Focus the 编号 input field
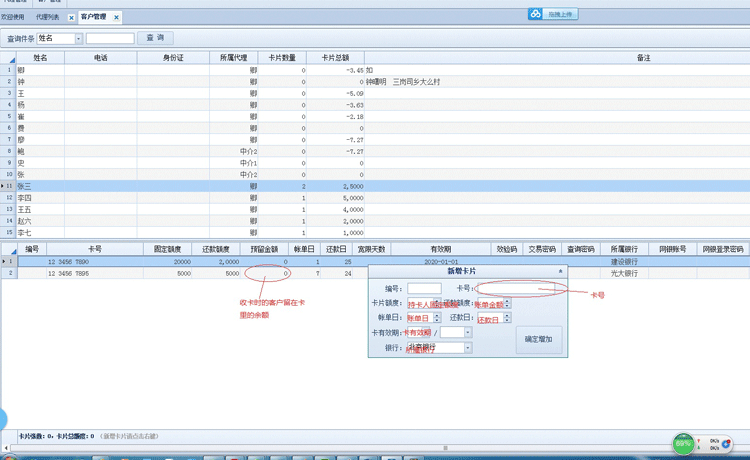 424,288
